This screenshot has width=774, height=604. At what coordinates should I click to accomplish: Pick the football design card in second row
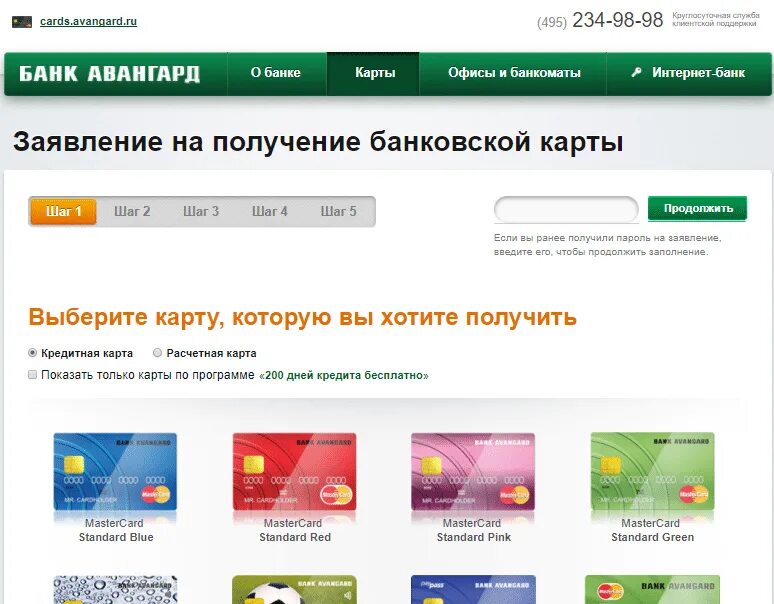coord(294,590)
